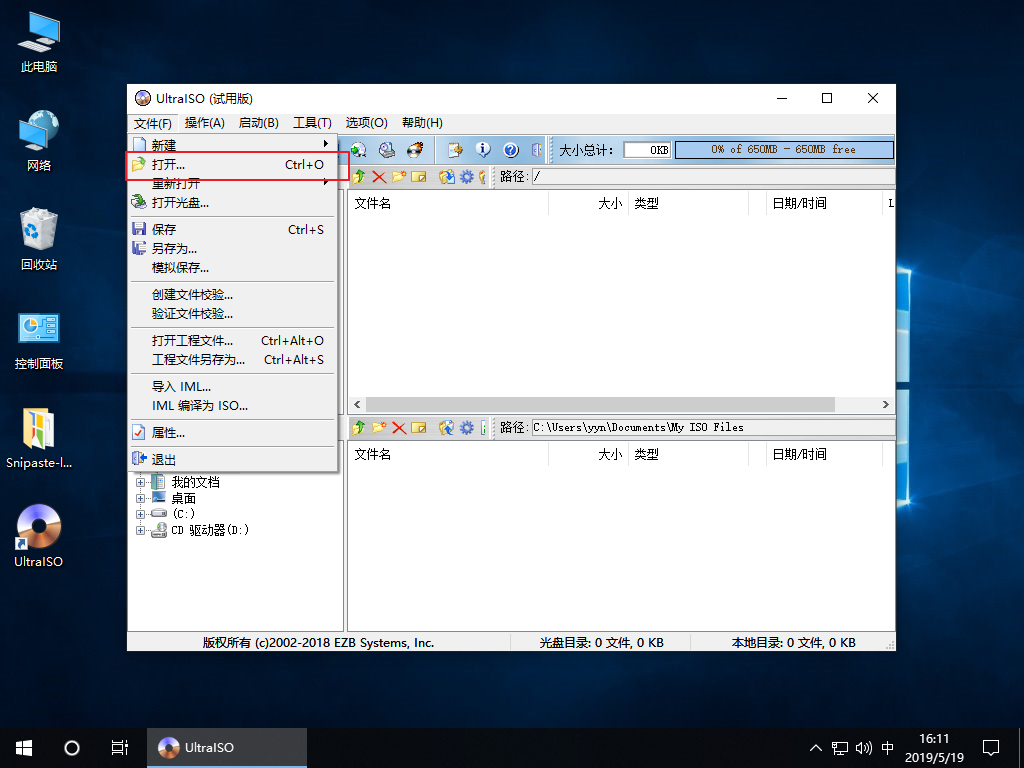Choose 导入 IML... menu entry
Image resolution: width=1024 pixels, height=768 pixels.
pyautogui.click(x=232, y=387)
